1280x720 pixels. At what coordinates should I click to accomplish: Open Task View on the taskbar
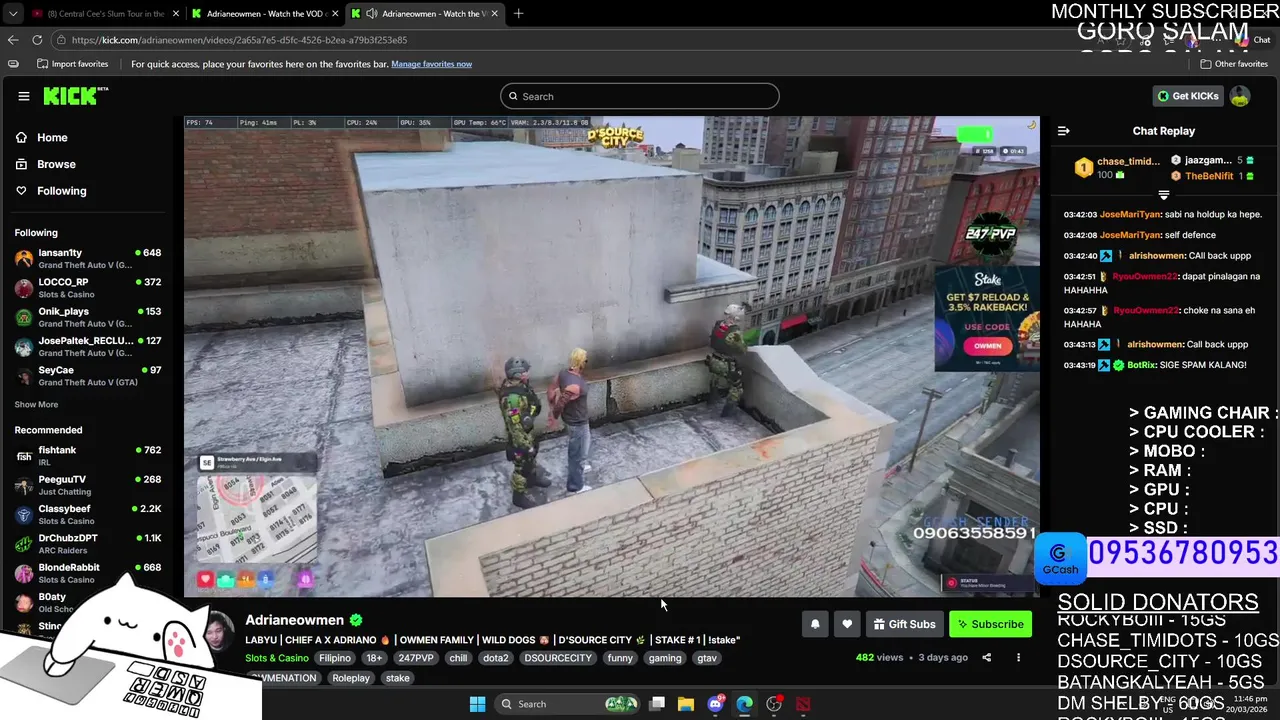657,704
